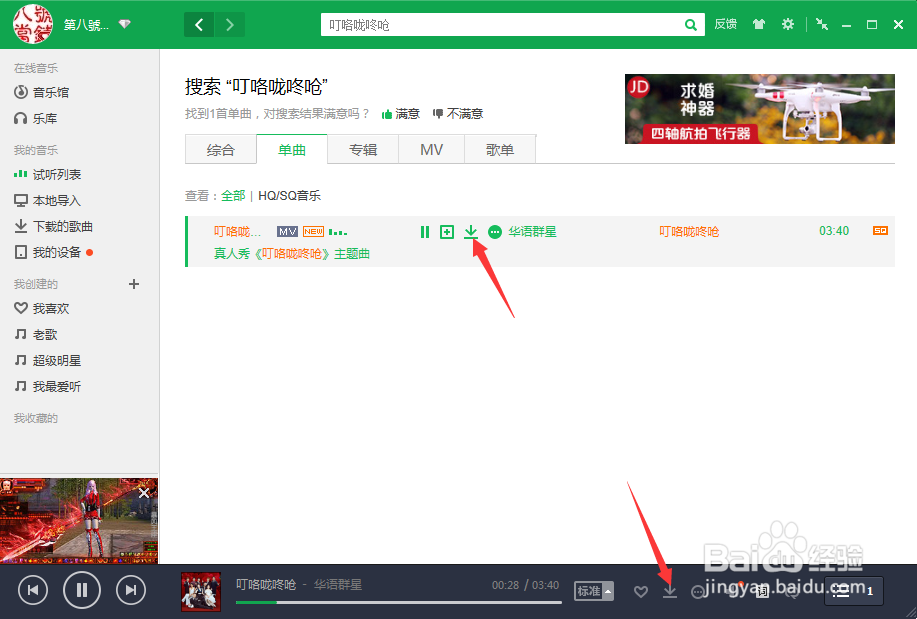Open the 试听列表 list
The height and width of the screenshot is (619, 917).
pos(47,174)
